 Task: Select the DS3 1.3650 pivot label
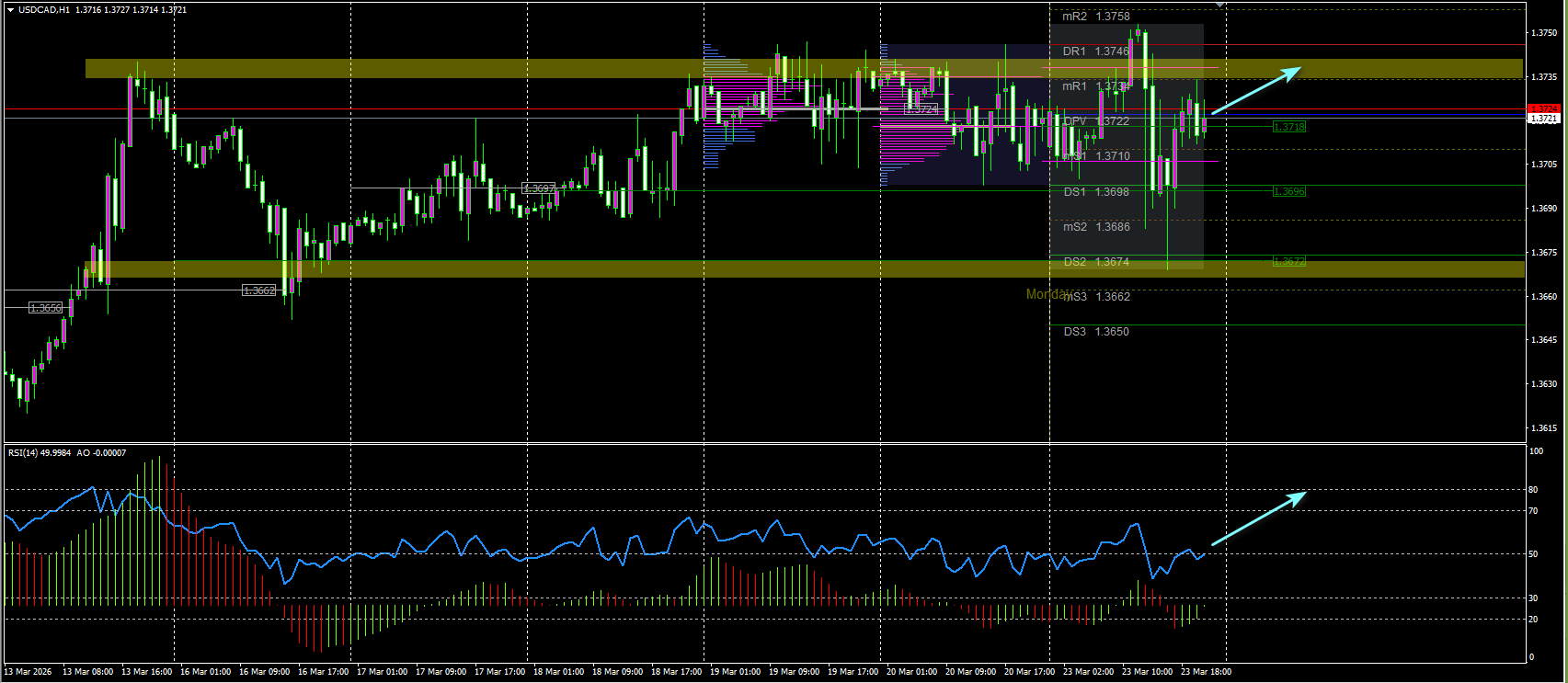(1096, 332)
